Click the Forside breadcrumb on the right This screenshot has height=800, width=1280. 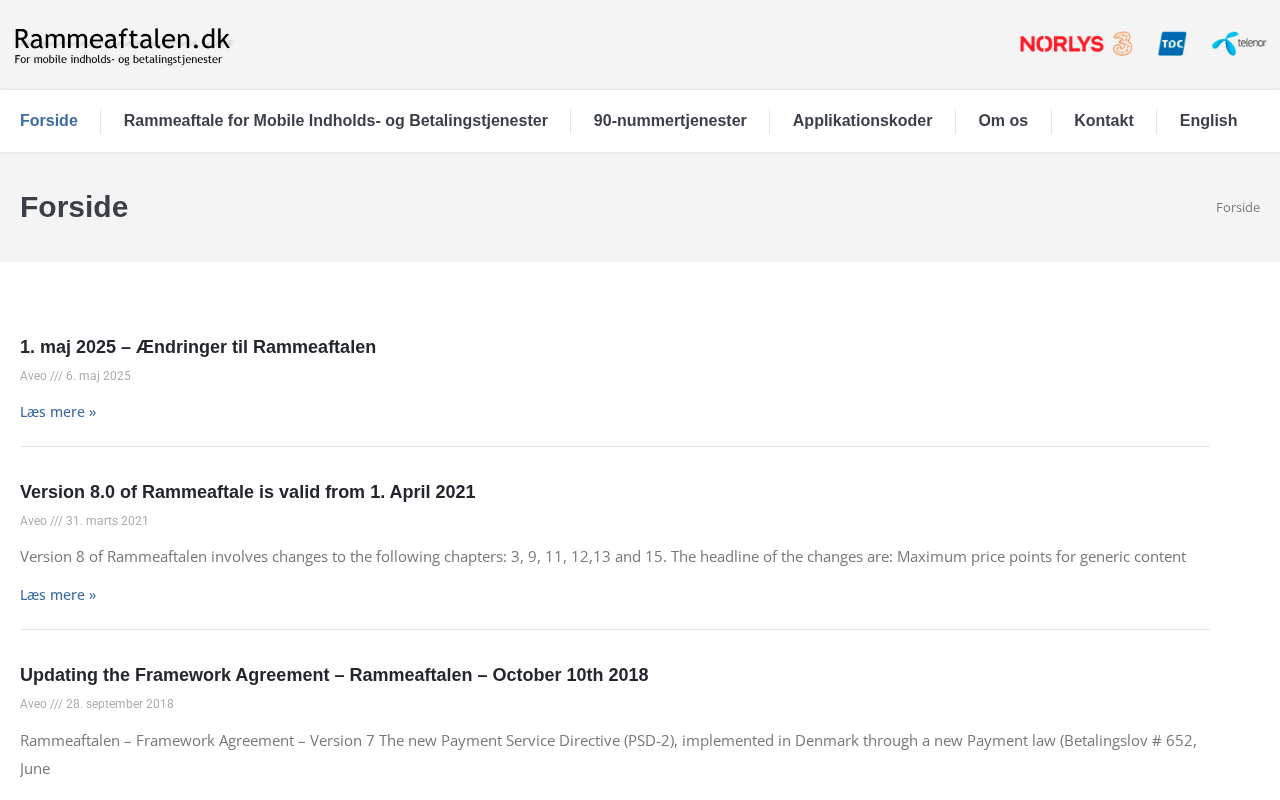click(x=1237, y=207)
